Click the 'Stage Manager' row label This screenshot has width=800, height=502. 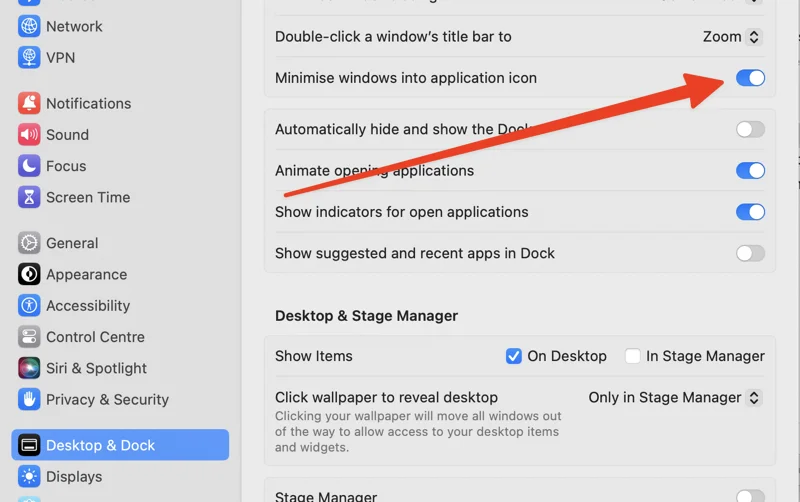[x=326, y=496]
